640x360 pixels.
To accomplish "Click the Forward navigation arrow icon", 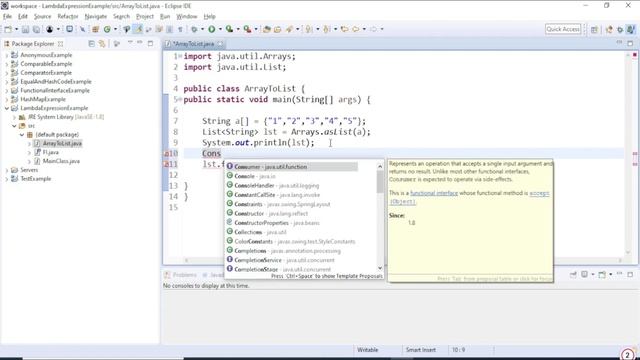I will pos(373,29).
